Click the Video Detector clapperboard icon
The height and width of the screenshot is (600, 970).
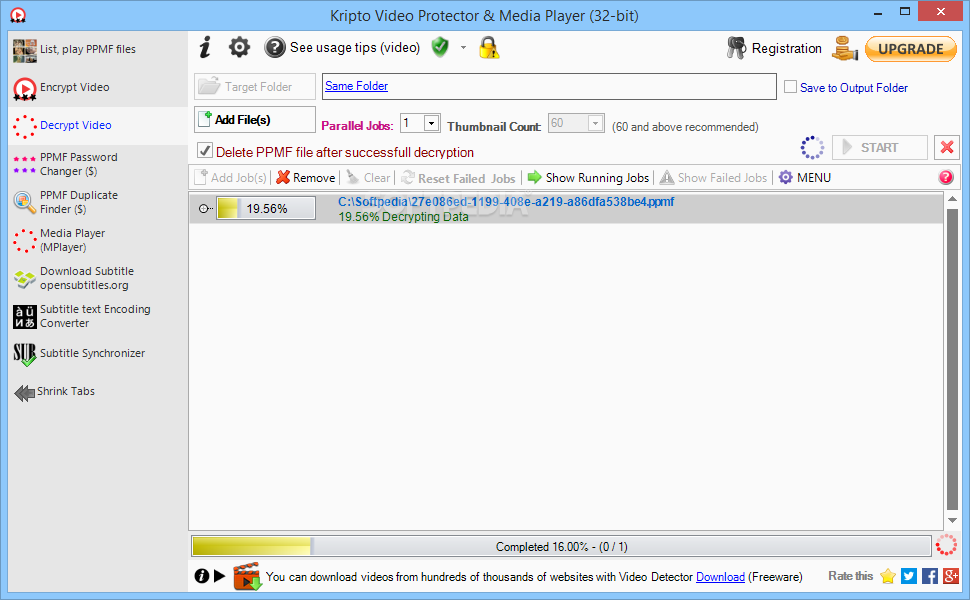coord(247,576)
